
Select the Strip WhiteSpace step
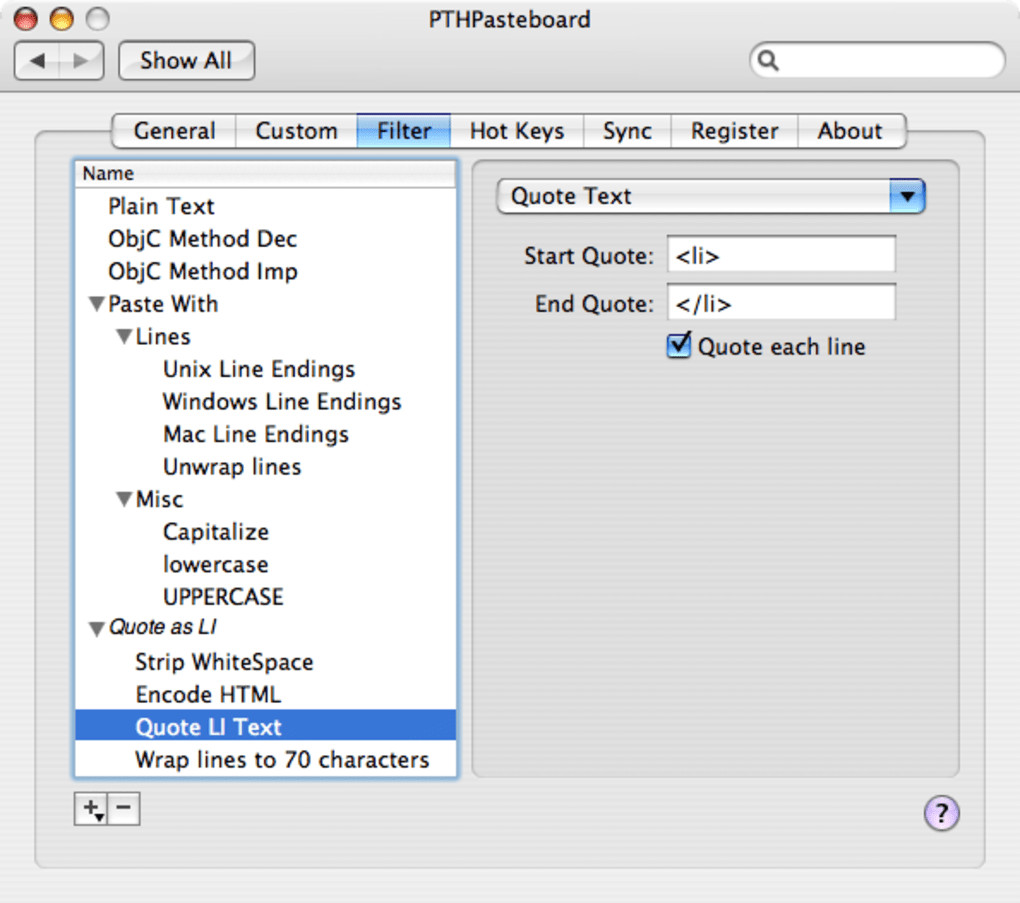(x=265, y=662)
